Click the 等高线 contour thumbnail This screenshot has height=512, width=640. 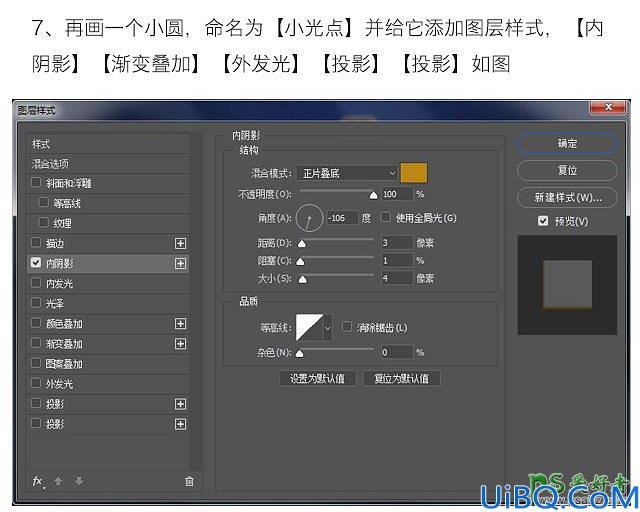[x=309, y=327]
